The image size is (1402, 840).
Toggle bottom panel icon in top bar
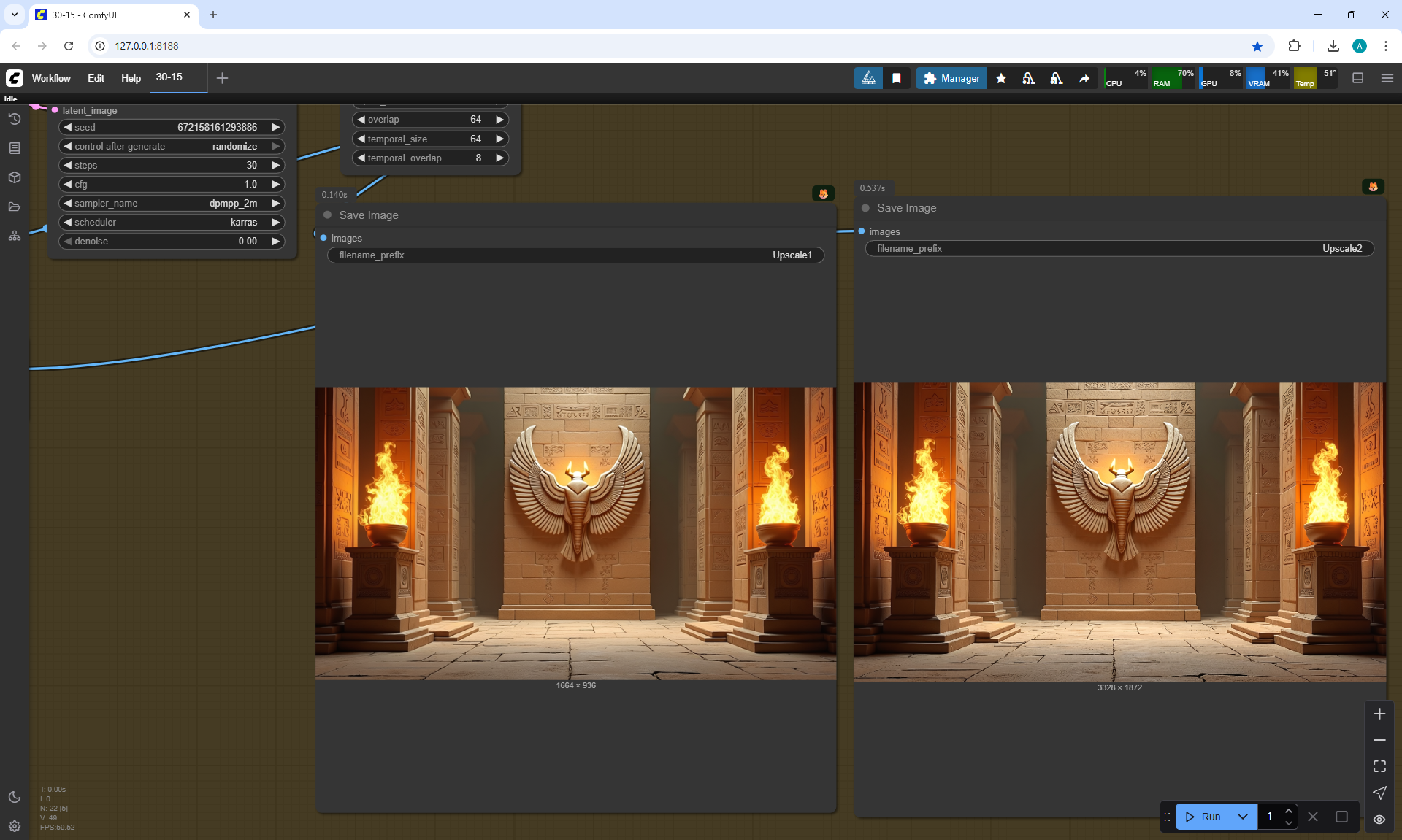click(x=1358, y=78)
